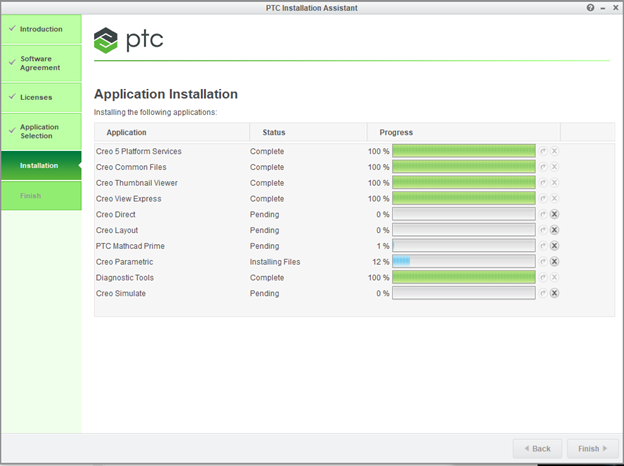624x466 pixels.
Task: Select the Finish step in the sidebar
Action: [x=41, y=196]
